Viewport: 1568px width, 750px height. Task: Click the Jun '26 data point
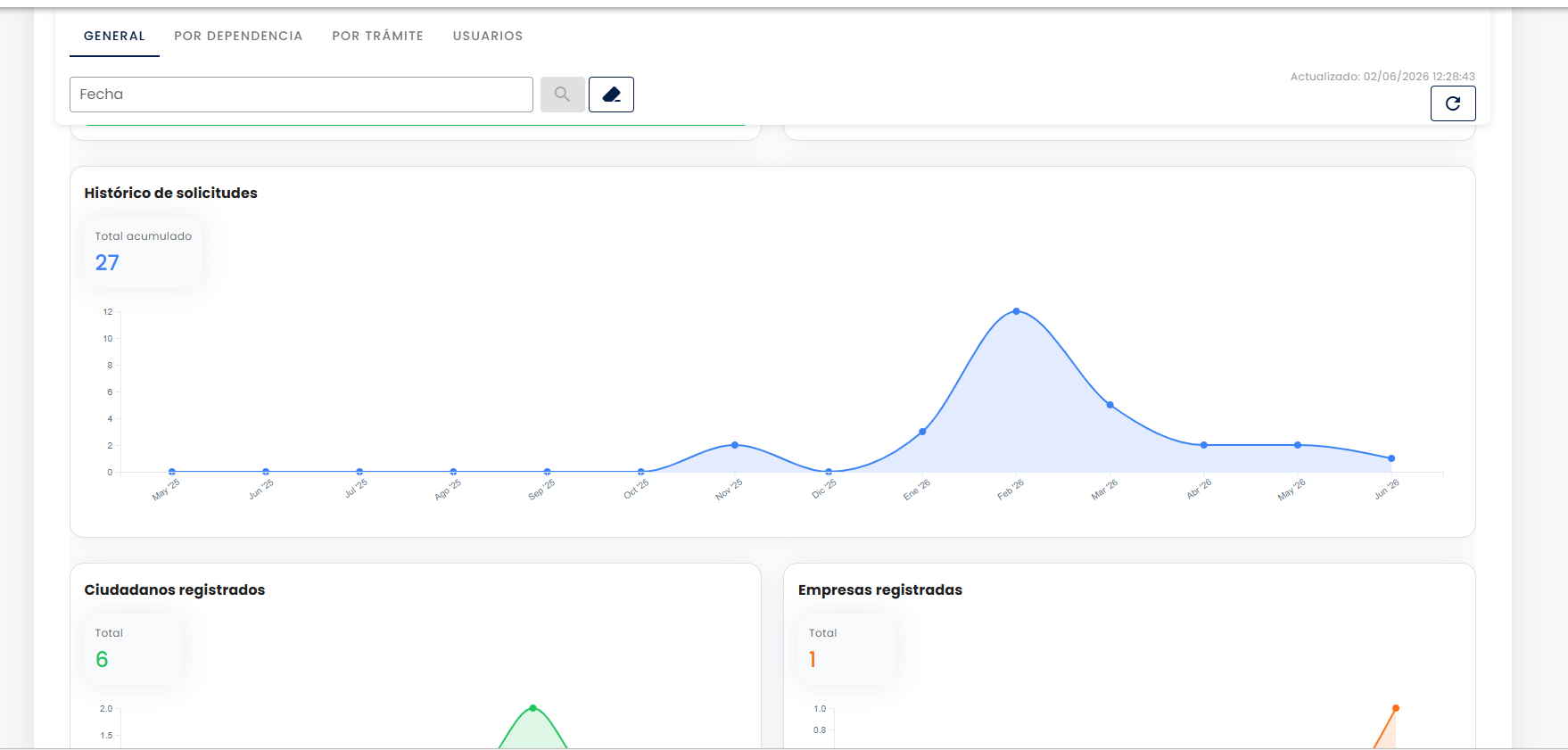tap(1391, 458)
